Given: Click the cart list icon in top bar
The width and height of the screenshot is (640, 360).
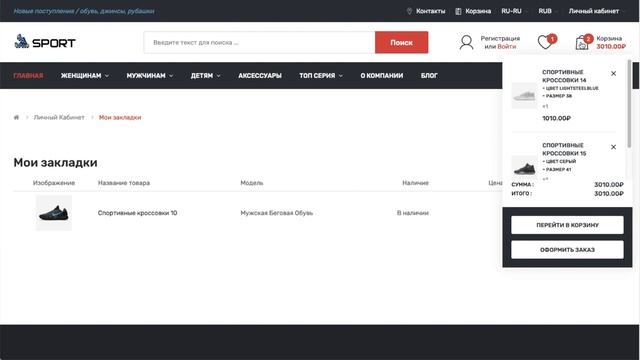Looking at the screenshot, I should point(458,11).
